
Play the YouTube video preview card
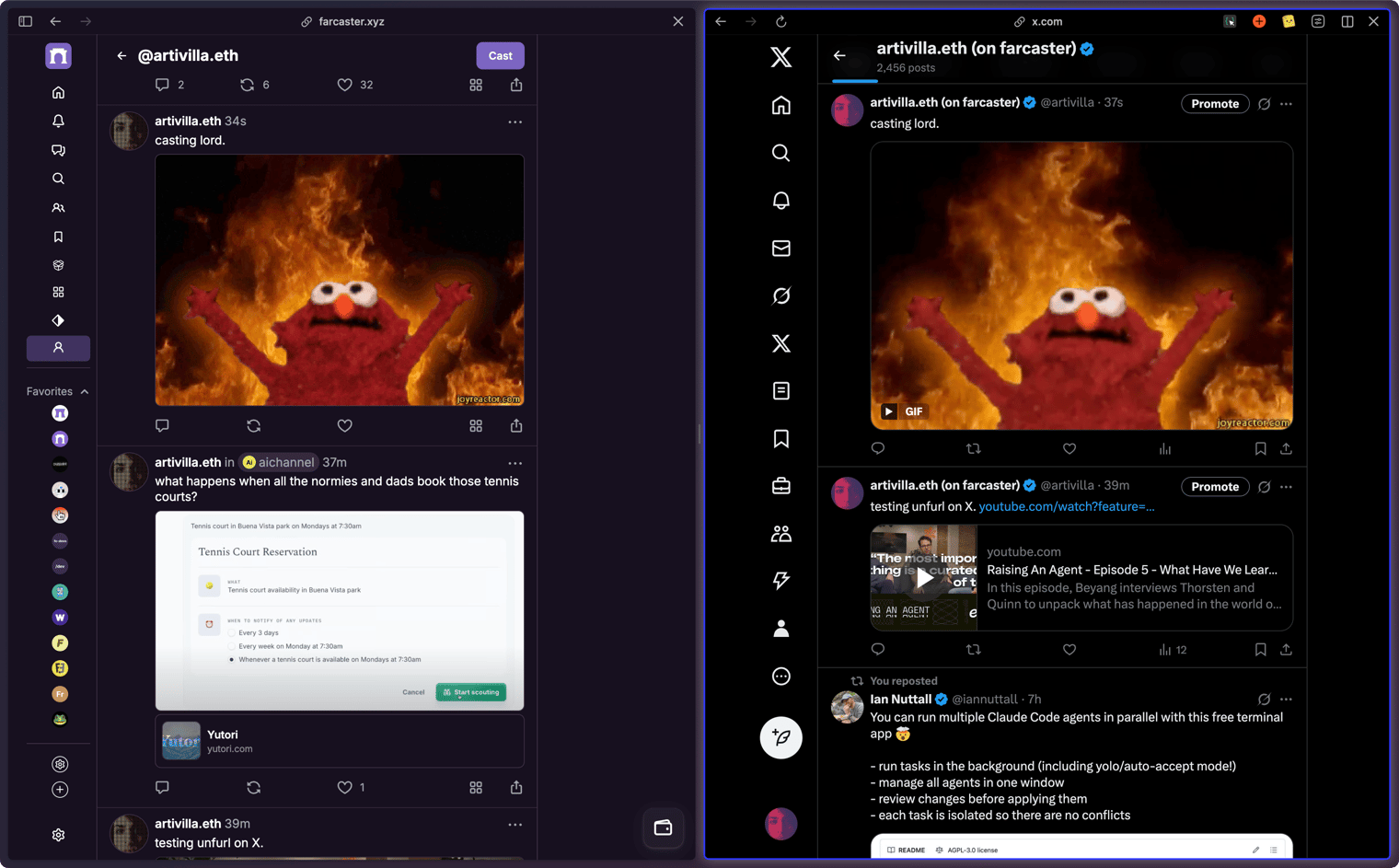924,577
